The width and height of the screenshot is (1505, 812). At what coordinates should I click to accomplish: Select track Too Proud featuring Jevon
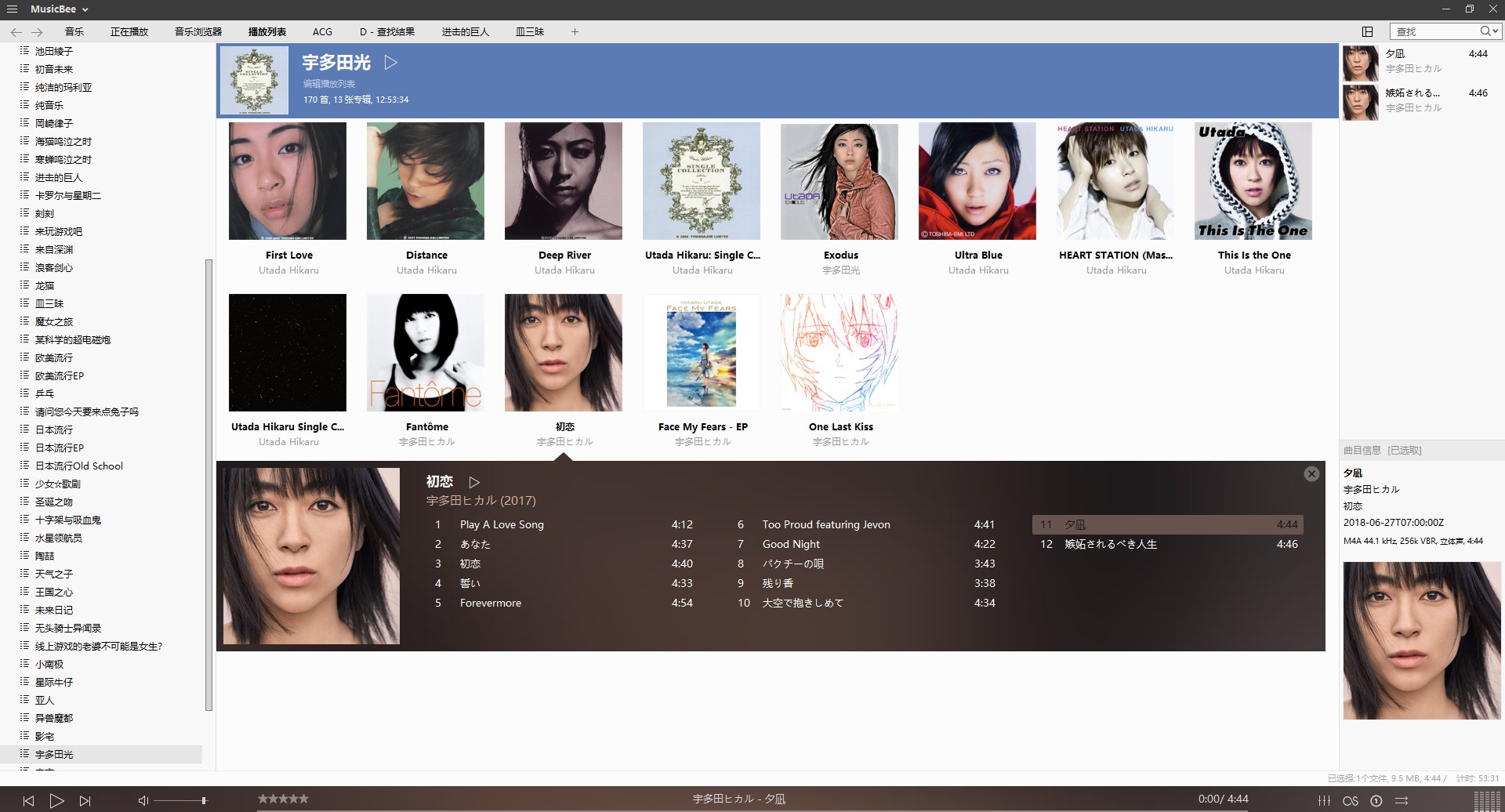pyautogui.click(x=866, y=524)
